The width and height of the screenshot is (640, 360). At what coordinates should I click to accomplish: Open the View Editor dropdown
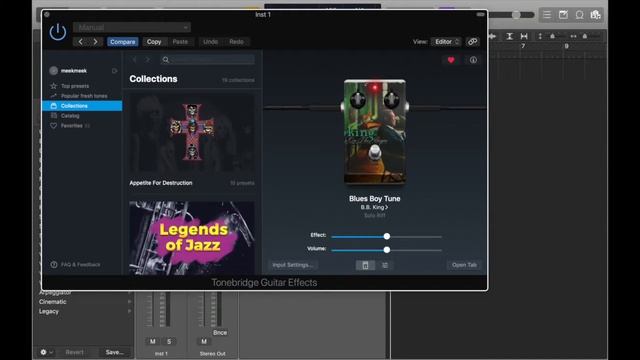point(446,42)
